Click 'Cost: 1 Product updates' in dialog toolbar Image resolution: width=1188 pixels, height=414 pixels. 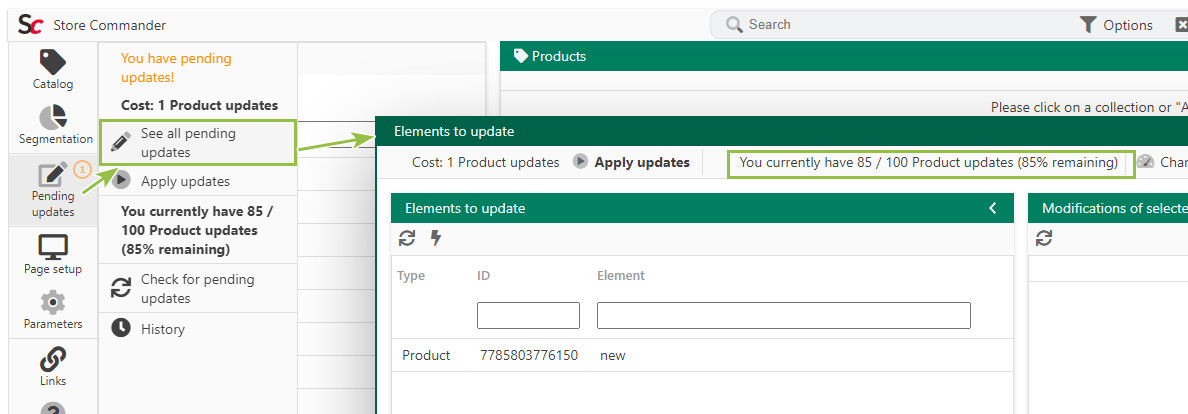[x=486, y=162]
